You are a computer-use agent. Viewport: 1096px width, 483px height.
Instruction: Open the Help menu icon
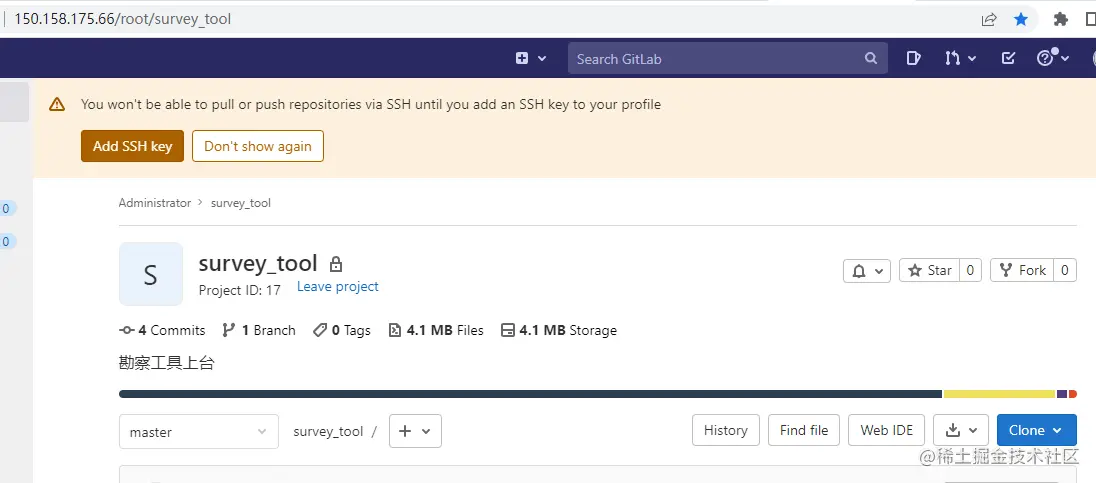coord(1053,59)
